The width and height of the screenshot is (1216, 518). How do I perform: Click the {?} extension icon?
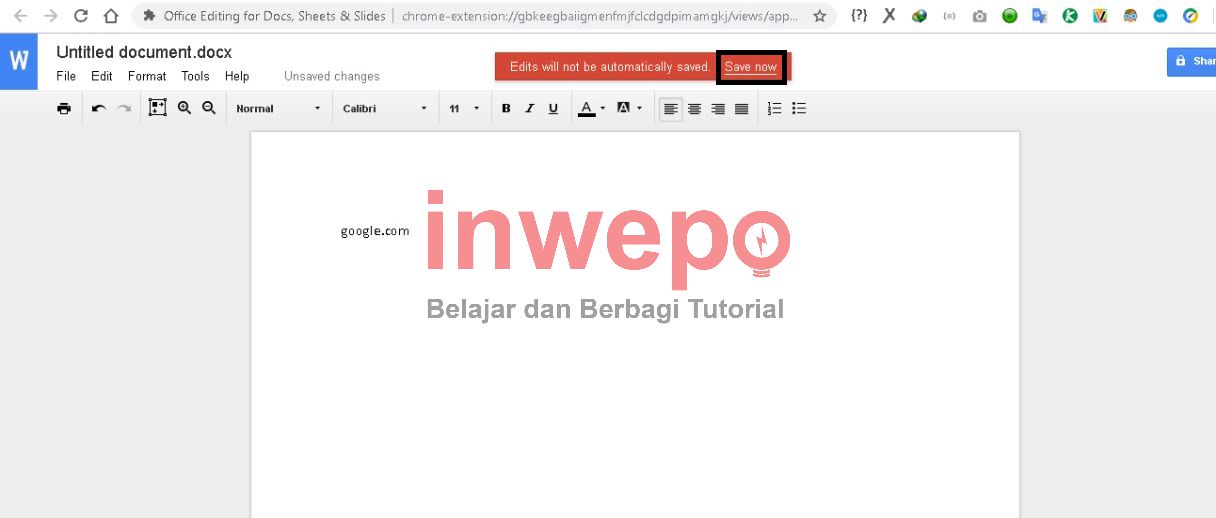(x=859, y=16)
